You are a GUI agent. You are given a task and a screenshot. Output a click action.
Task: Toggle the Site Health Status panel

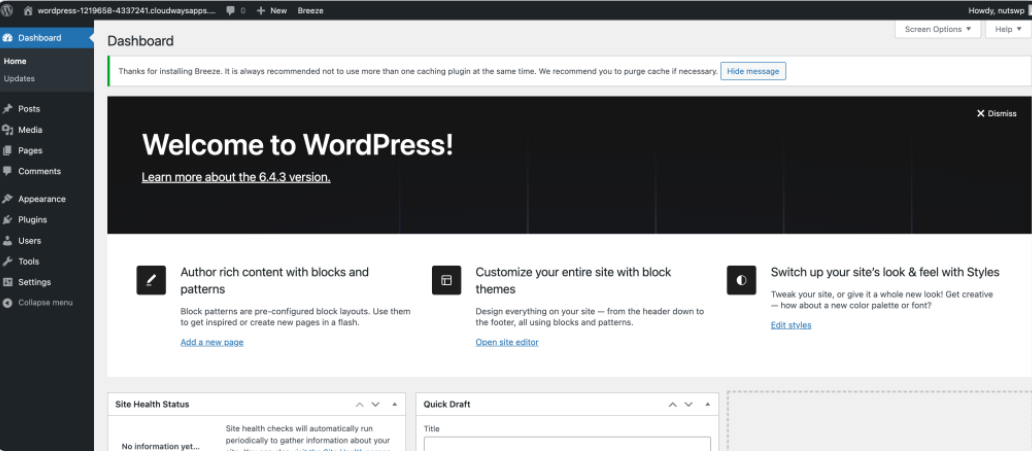[x=394, y=405]
